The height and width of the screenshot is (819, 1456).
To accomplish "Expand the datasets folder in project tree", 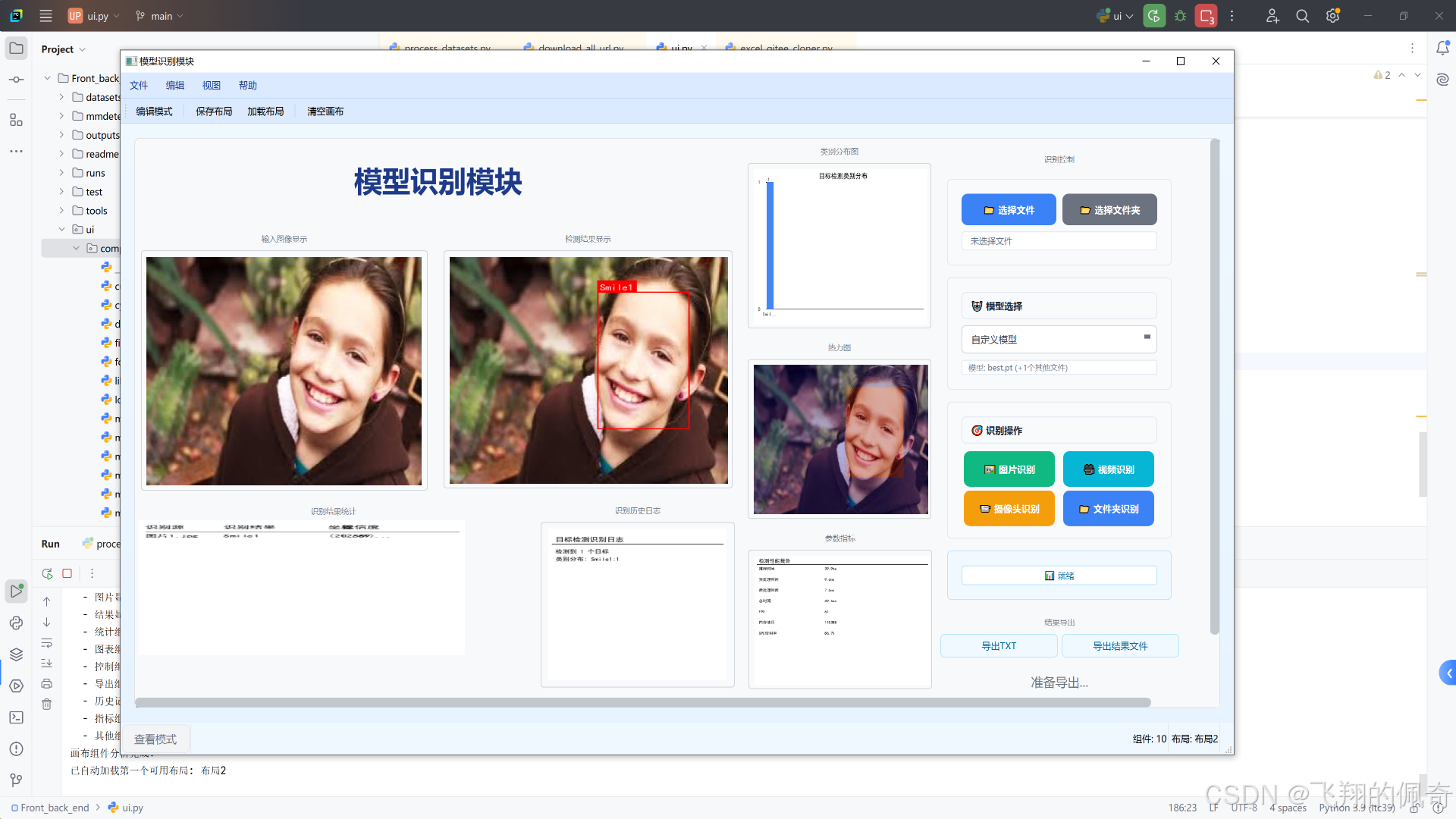I will [x=61, y=97].
